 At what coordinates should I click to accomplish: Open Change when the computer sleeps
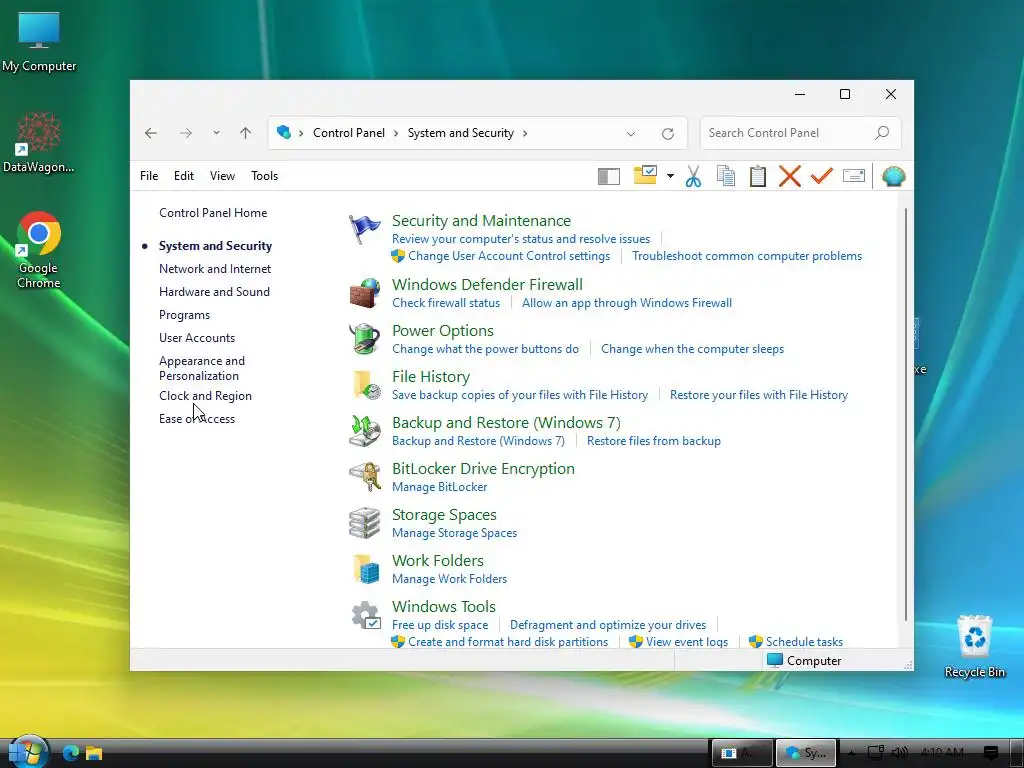tap(692, 349)
